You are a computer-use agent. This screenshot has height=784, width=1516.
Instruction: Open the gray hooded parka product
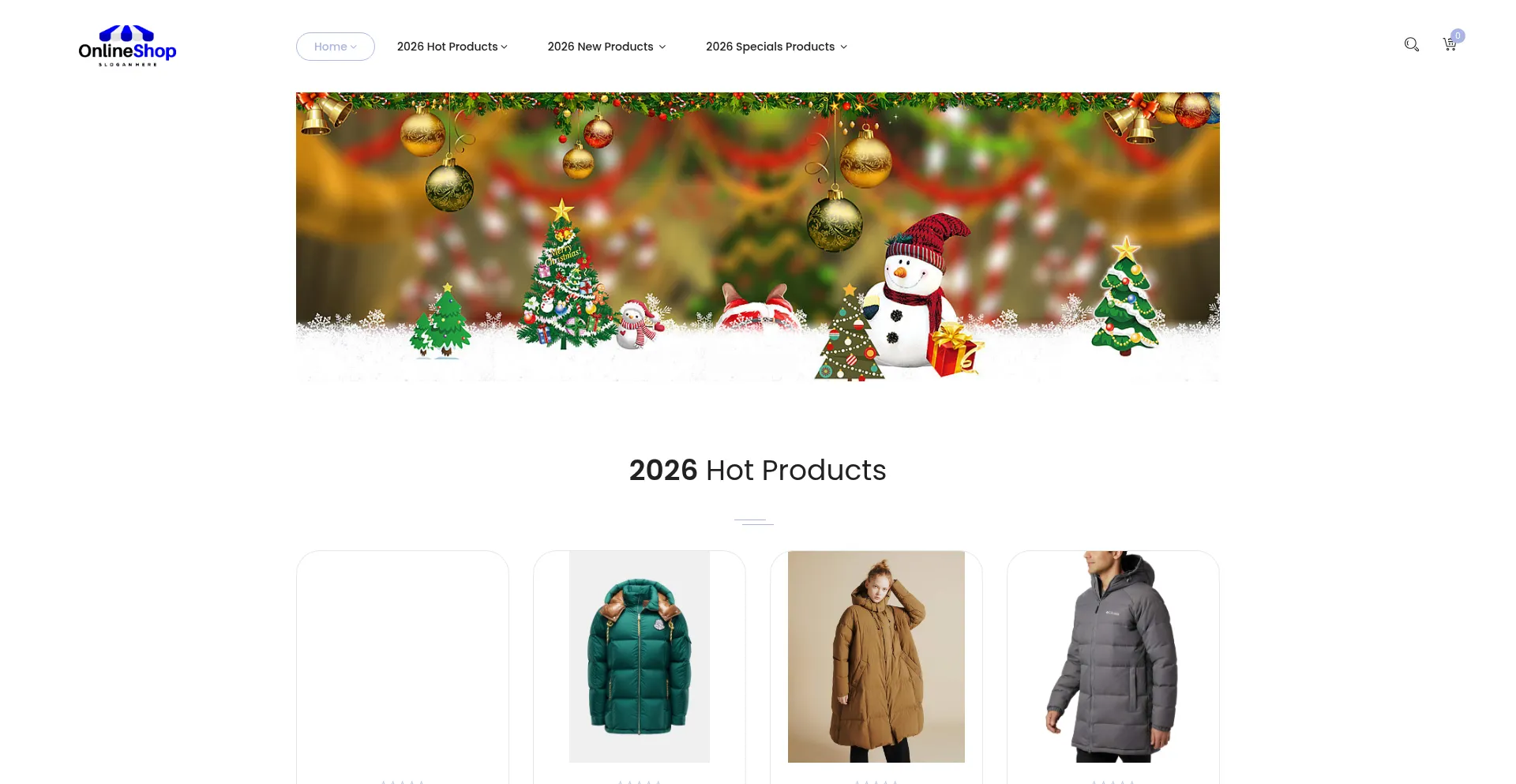click(x=1113, y=657)
